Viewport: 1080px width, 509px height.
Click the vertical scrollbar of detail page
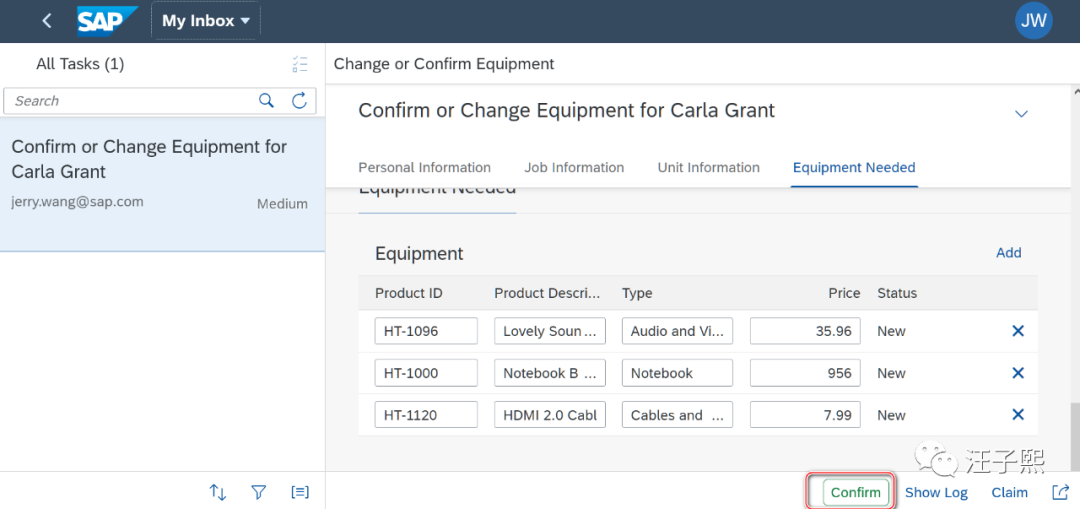coord(1074,436)
